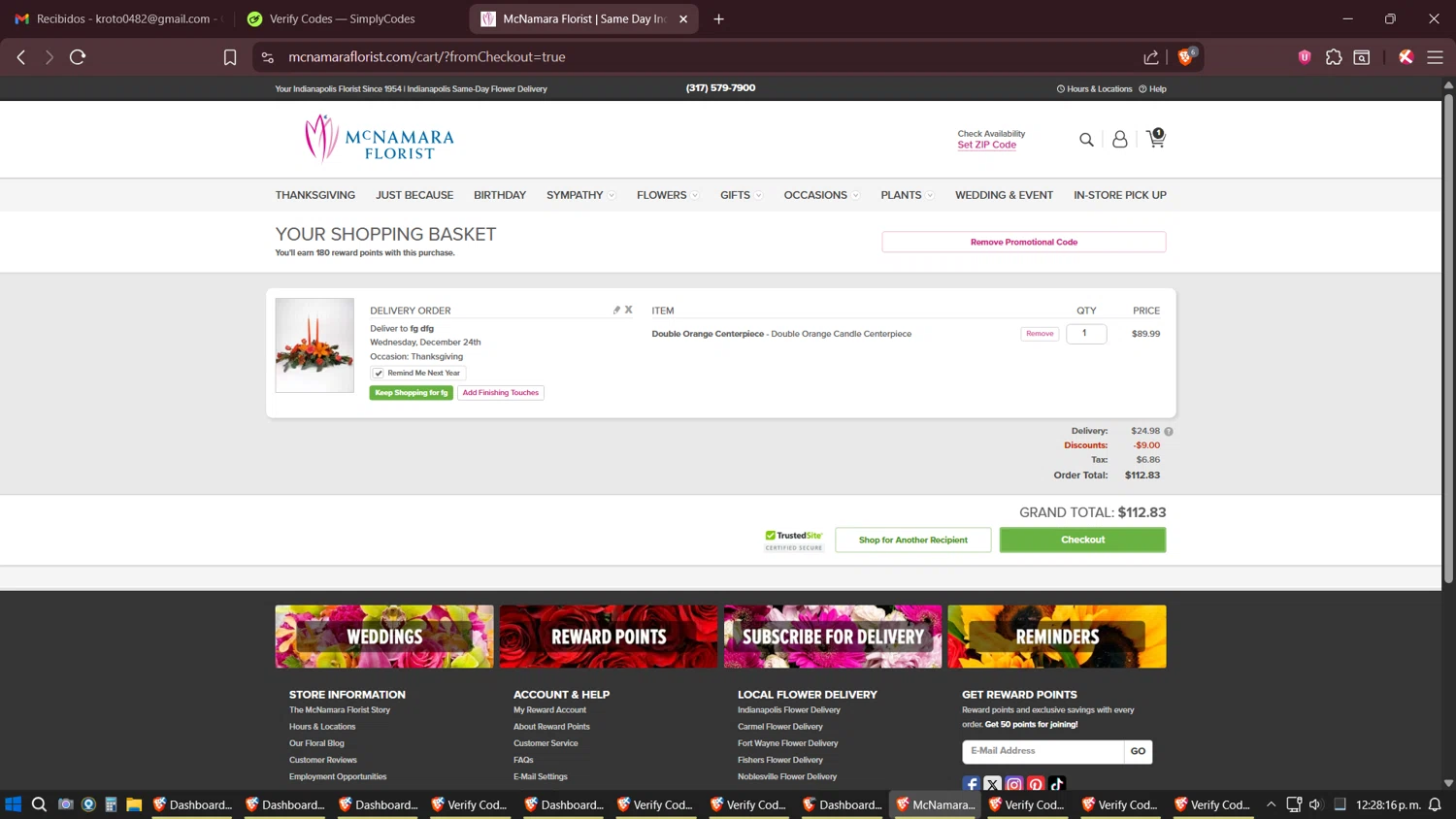Click the McNamara Florist logo
Screen dimensions: 1456x819
[x=379, y=139]
